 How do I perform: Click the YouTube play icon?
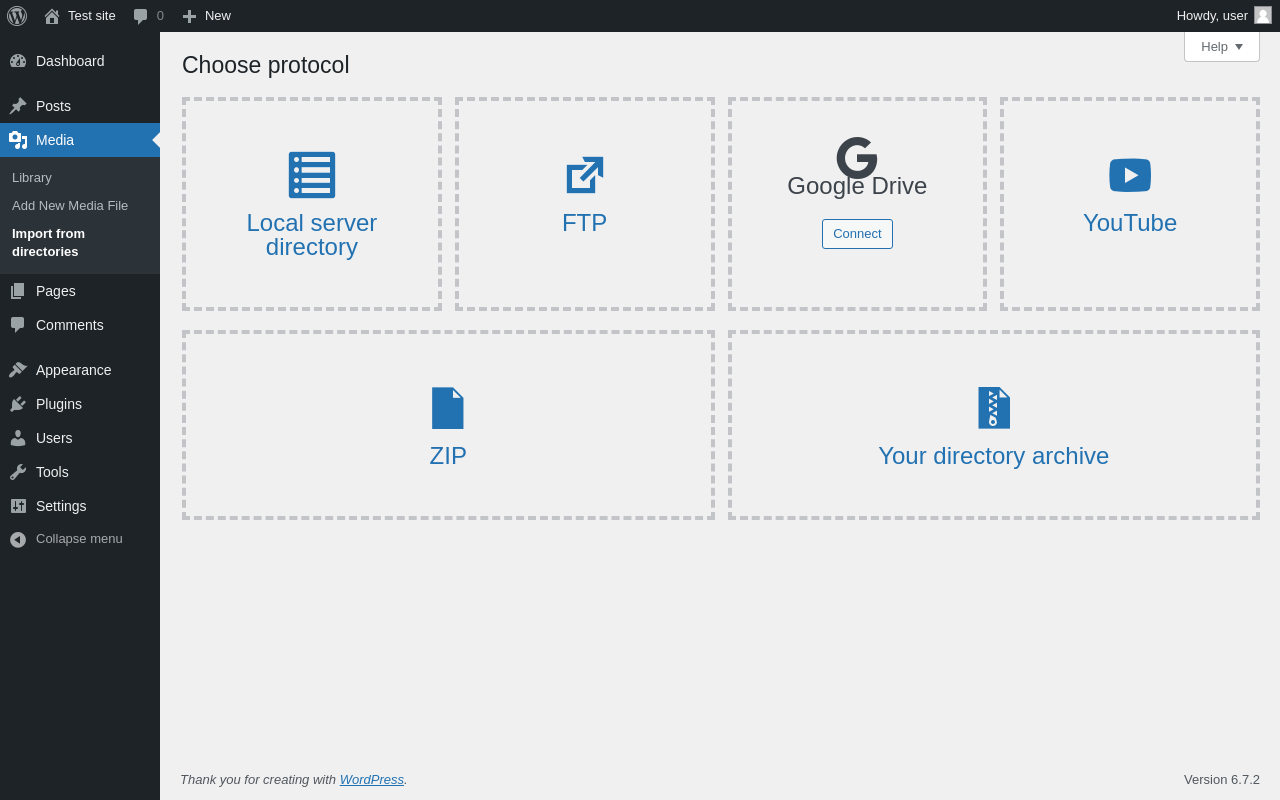click(x=1130, y=175)
